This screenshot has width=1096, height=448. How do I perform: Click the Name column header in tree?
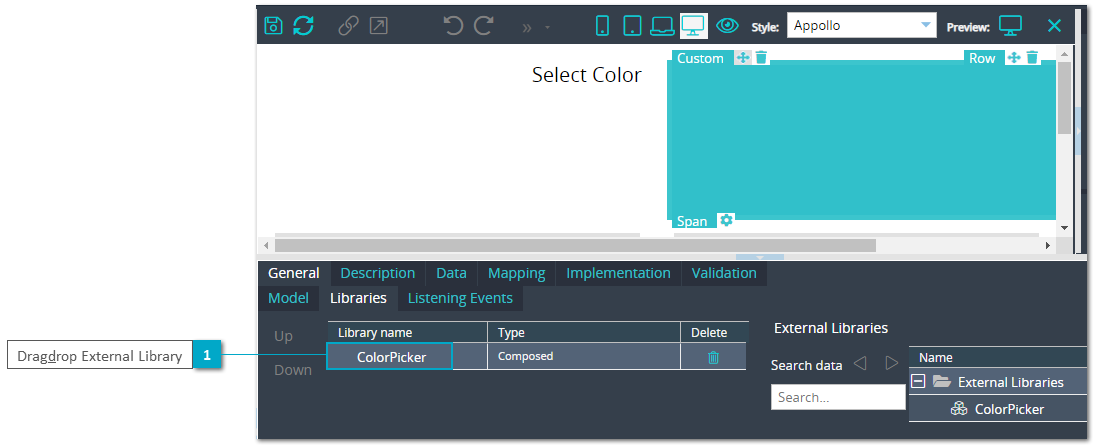[x=997, y=357]
